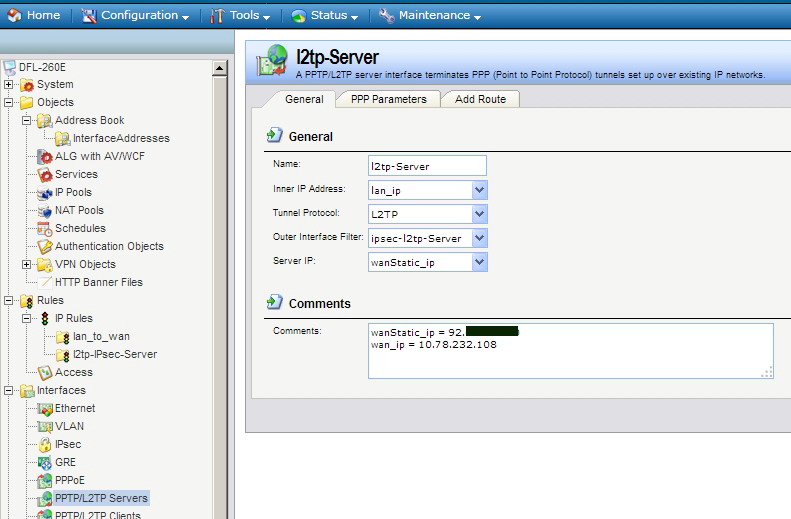Click the Services gear icon
The width and height of the screenshot is (791, 519).
(45, 175)
